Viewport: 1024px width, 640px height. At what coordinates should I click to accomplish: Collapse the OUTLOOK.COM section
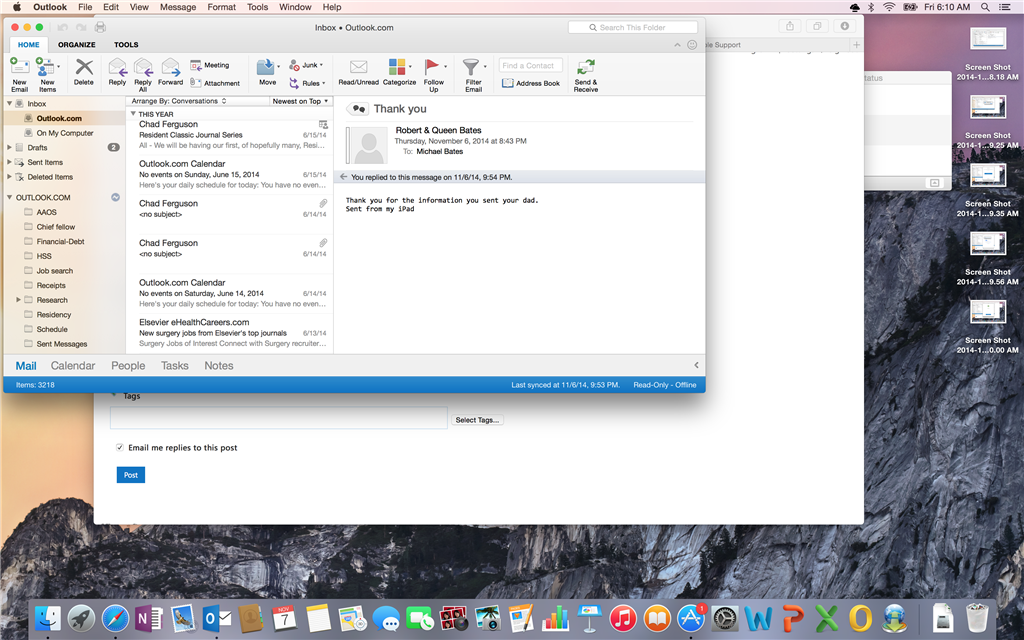tap(9, 197)
